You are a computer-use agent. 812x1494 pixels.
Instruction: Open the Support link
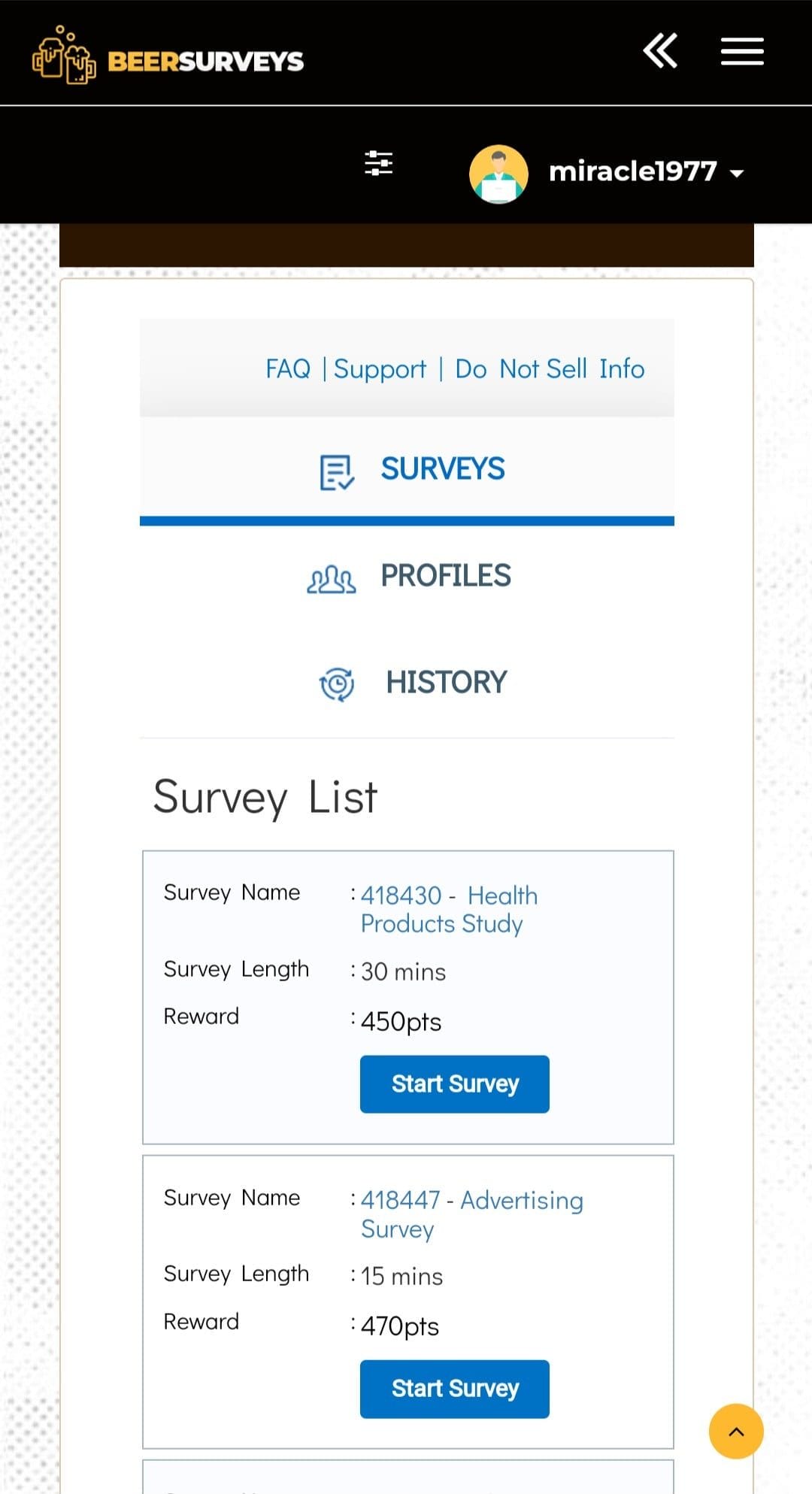[380, 370]
